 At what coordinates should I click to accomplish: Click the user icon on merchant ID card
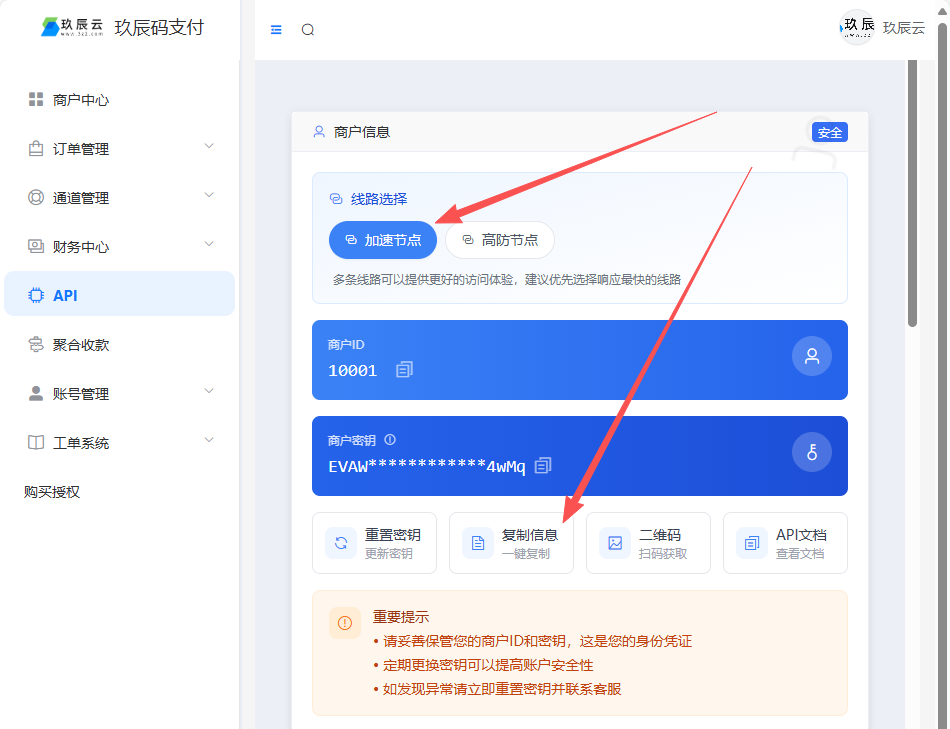point(811,356)
